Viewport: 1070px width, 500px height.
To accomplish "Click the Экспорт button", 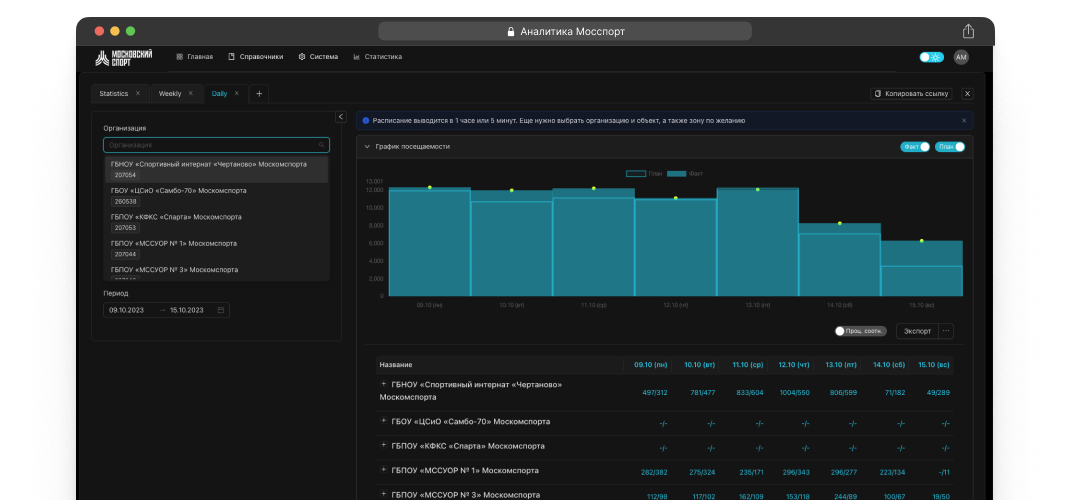I will pyautogui.click(x=917, y=331).
